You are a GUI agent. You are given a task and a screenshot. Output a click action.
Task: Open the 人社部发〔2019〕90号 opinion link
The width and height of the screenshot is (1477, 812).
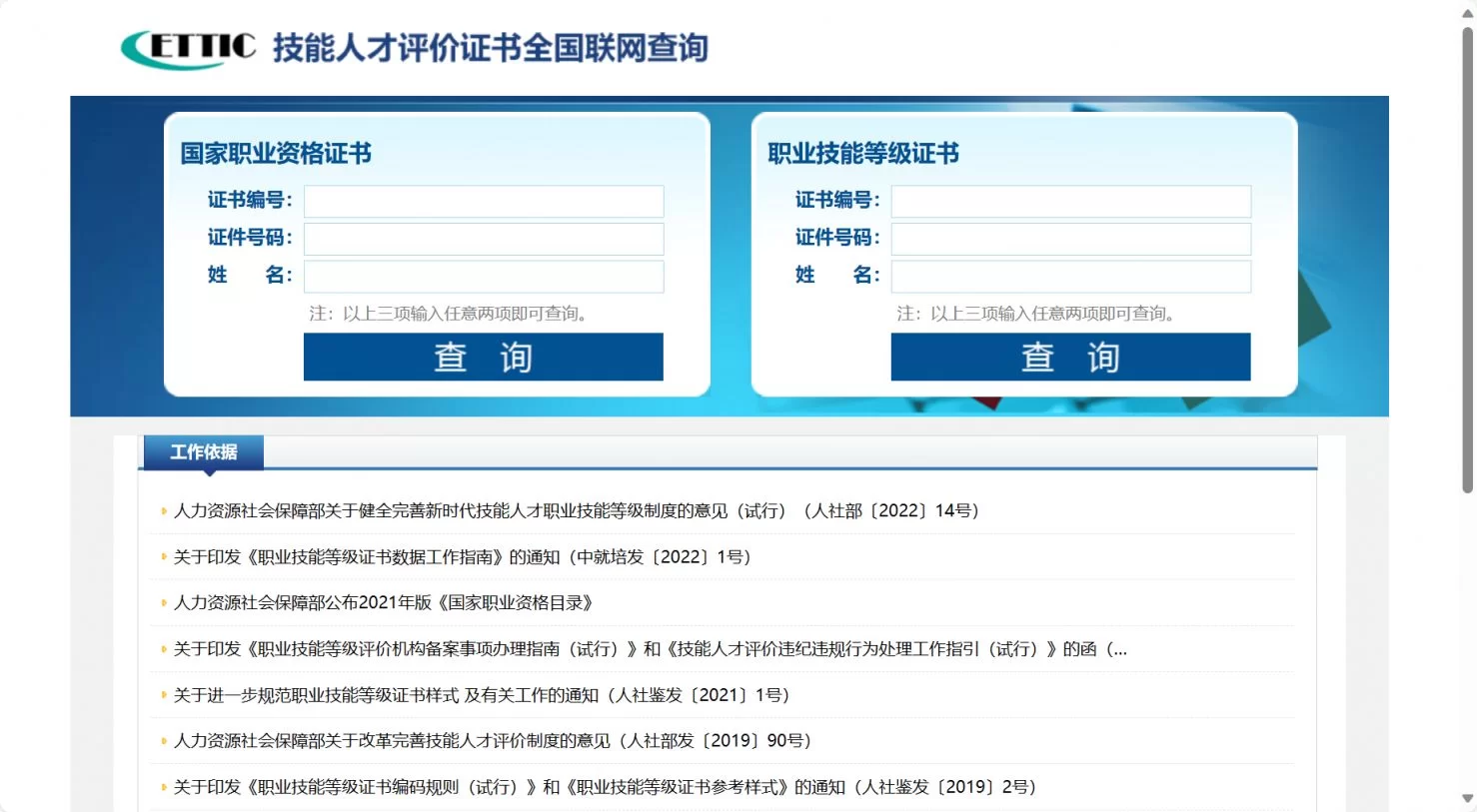click(492, 741)
